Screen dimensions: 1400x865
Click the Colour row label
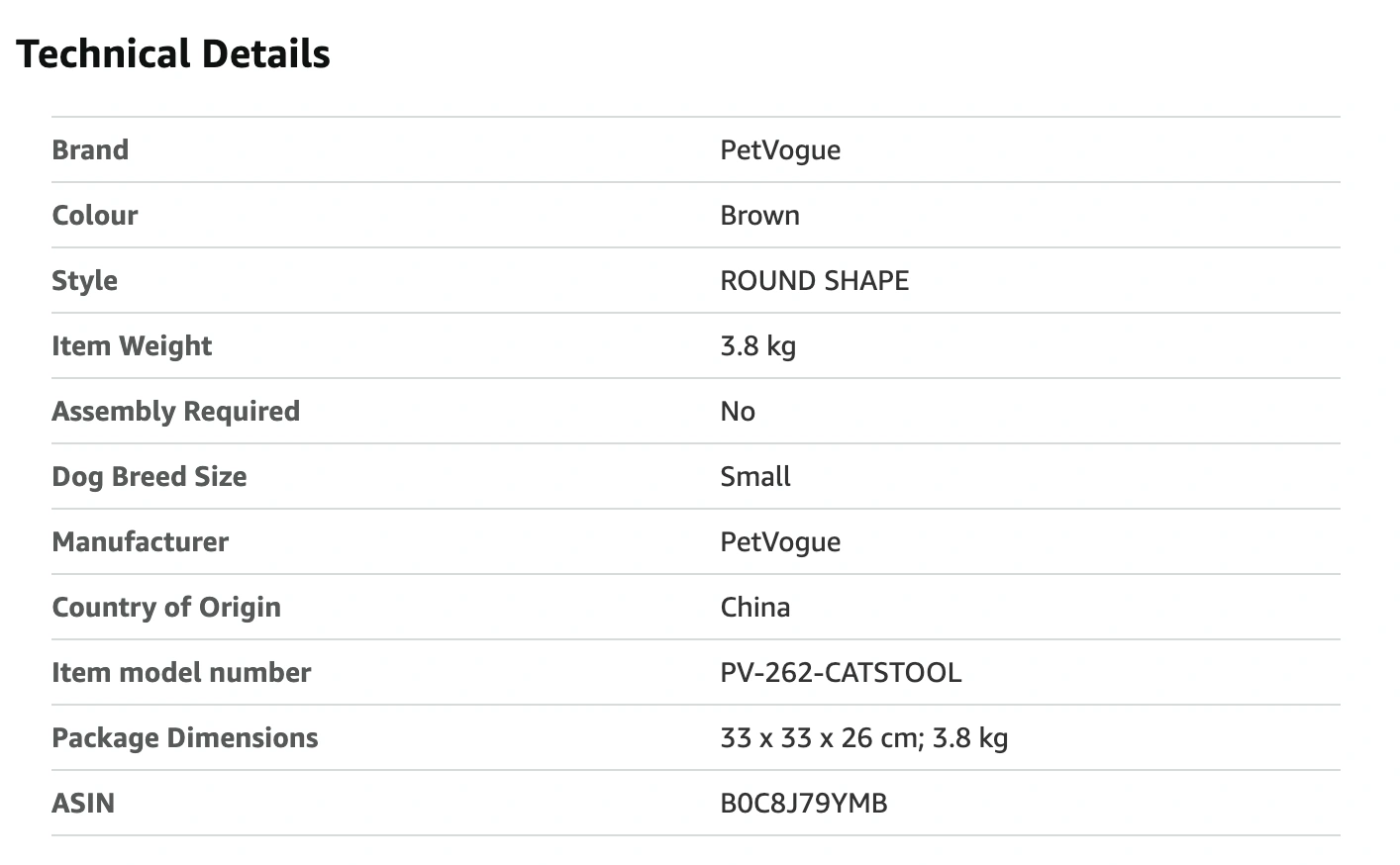click(95, 216)
